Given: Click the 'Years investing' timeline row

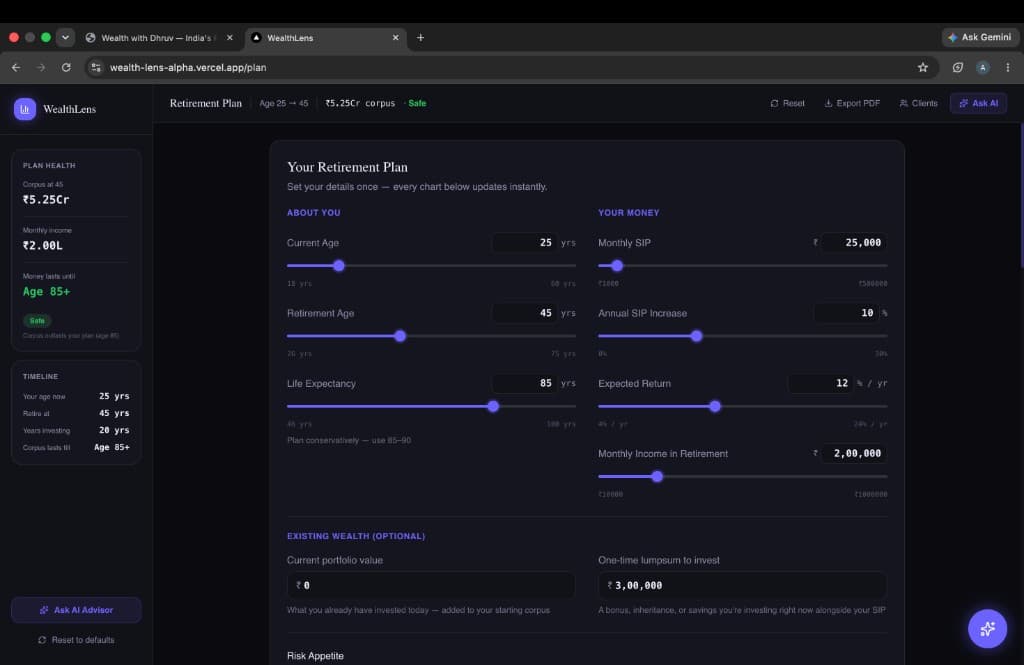Looking at the screenshot, I should click(76, 430).
